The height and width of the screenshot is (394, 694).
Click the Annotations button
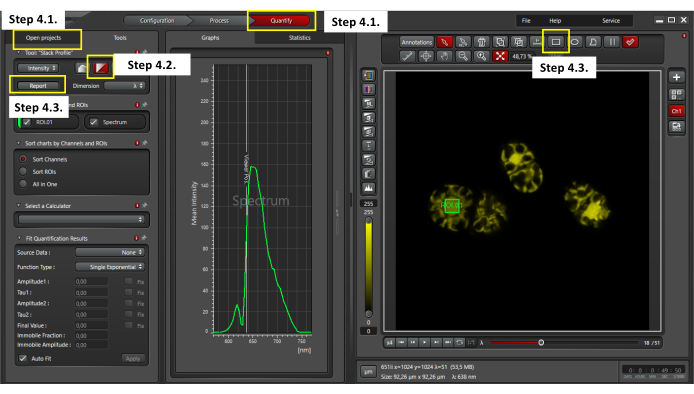pos(416,42)
